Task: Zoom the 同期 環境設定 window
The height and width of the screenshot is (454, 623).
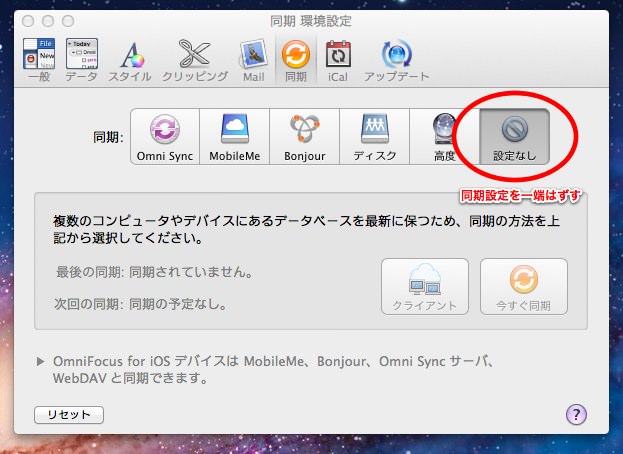Action: coord(68,21)
